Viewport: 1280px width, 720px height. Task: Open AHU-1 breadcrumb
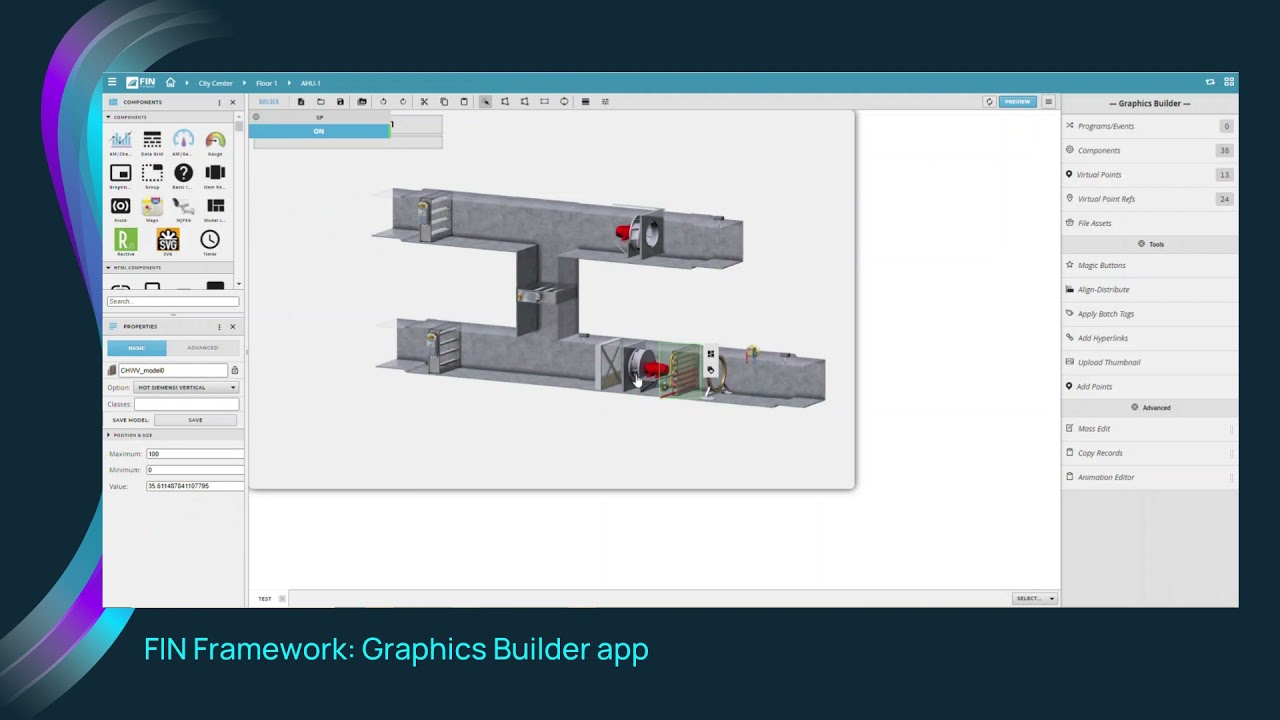[310, 83]
